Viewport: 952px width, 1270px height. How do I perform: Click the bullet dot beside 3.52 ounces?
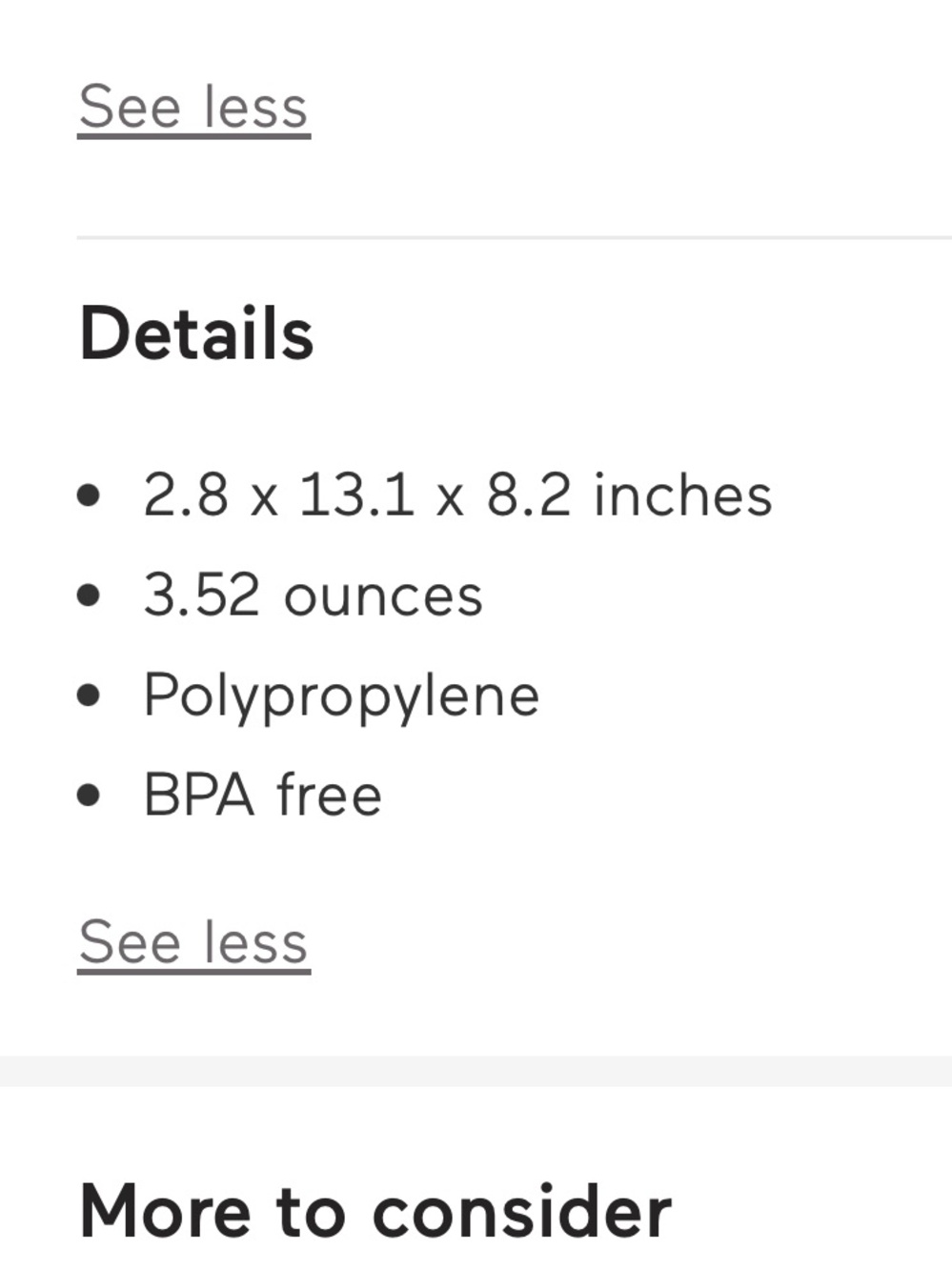click(89, 595)
